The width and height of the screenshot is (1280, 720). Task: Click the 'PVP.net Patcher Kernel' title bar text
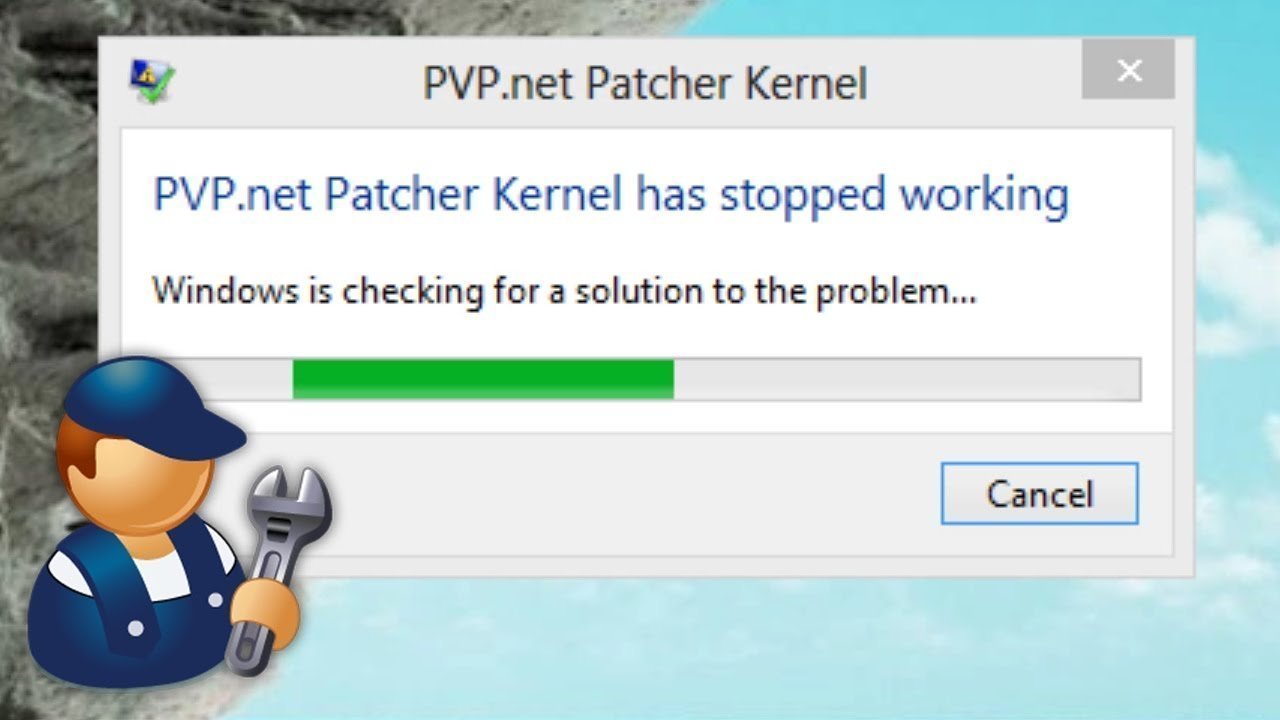[645, 83]
